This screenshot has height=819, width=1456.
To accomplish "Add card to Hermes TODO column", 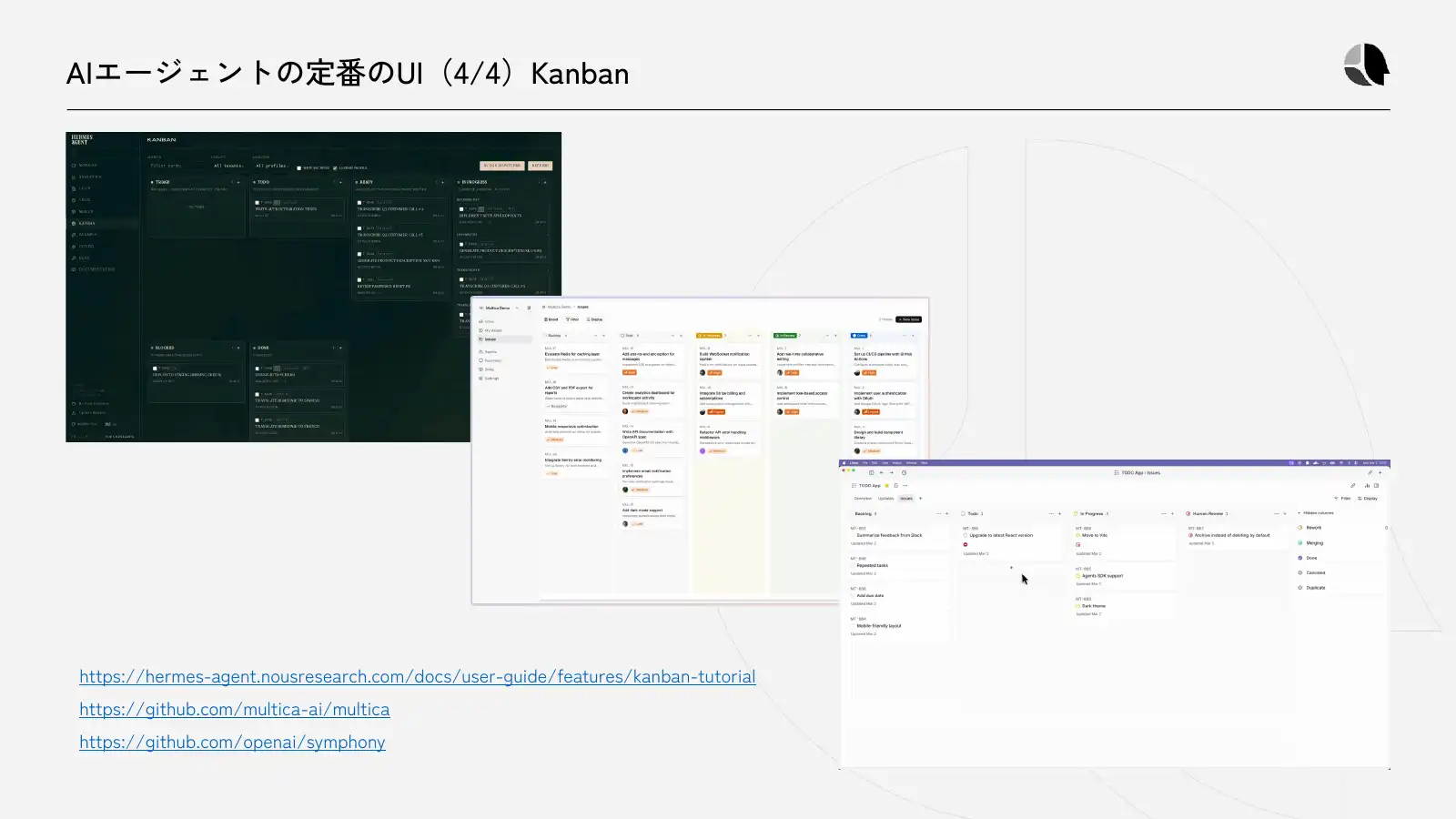I will click(x=340, y=182).
